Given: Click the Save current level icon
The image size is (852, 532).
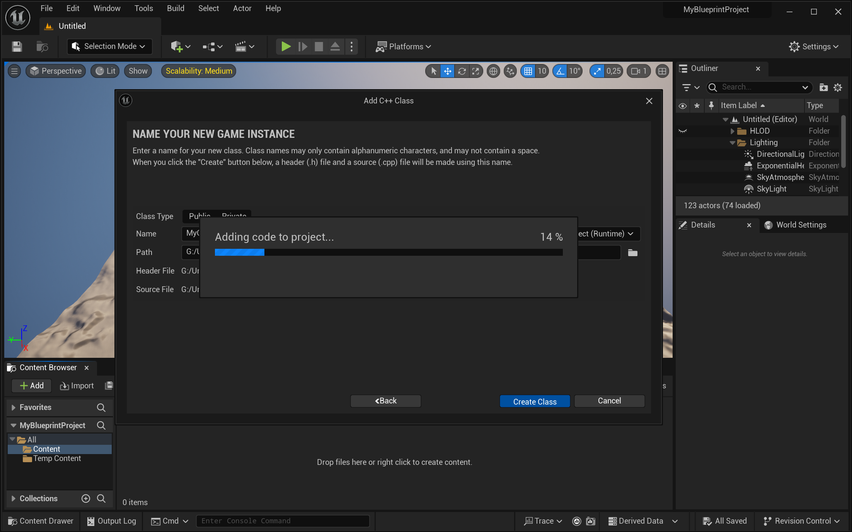Looking at the screenshot, I should pos(17,47).
